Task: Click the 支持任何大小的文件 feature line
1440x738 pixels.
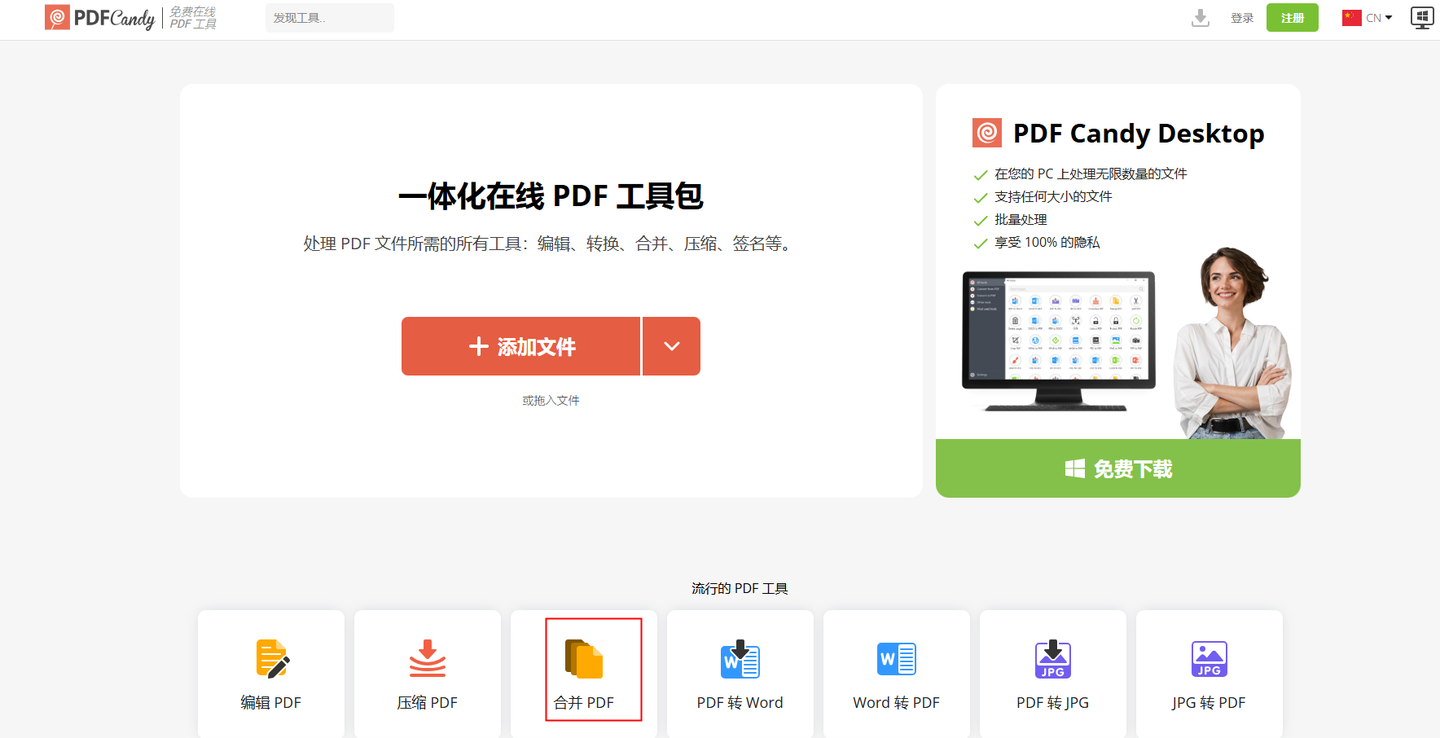Action: 1053,197
